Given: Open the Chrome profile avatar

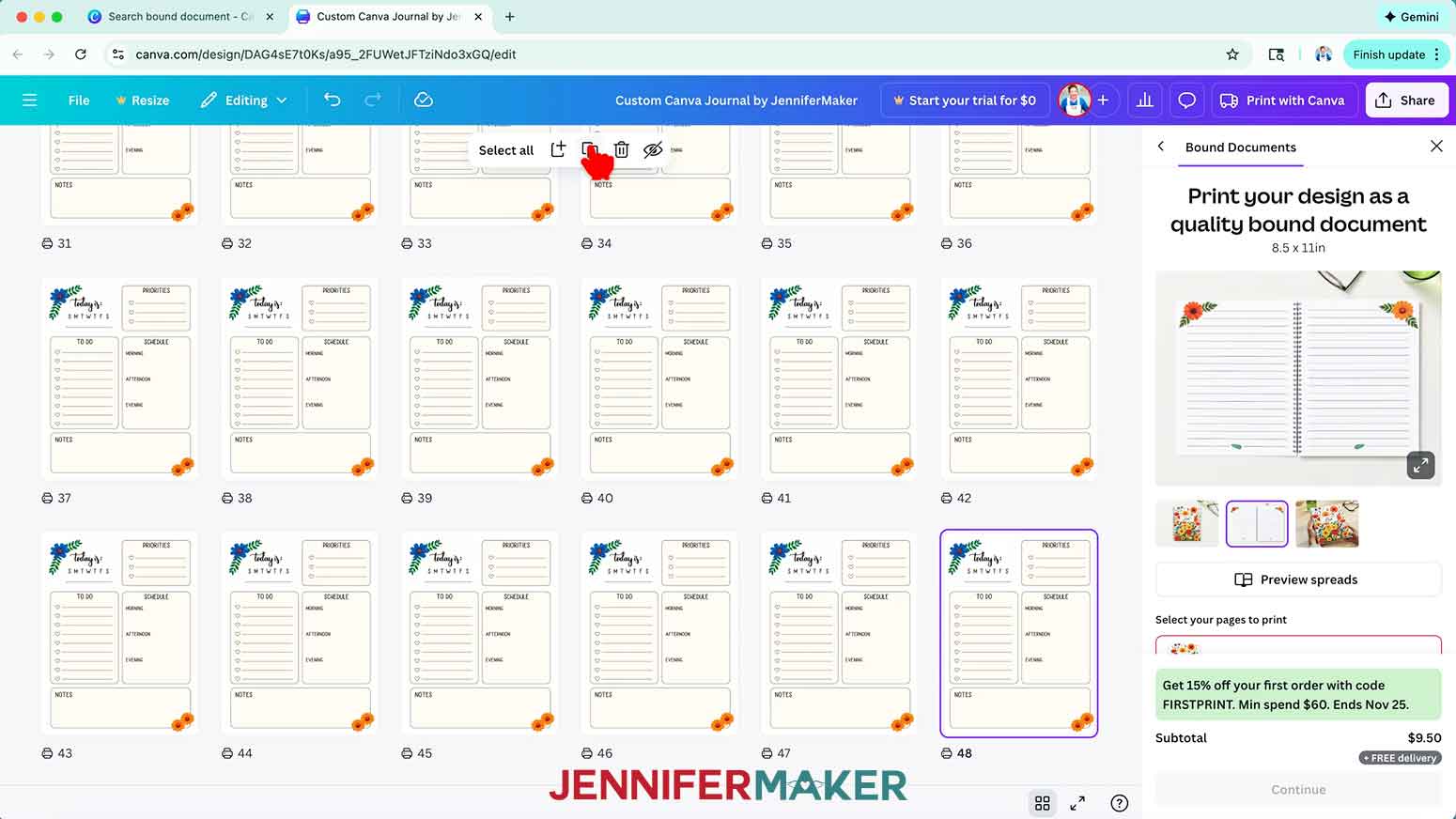Looking at the screenshot, I should tap(1324, 54).
